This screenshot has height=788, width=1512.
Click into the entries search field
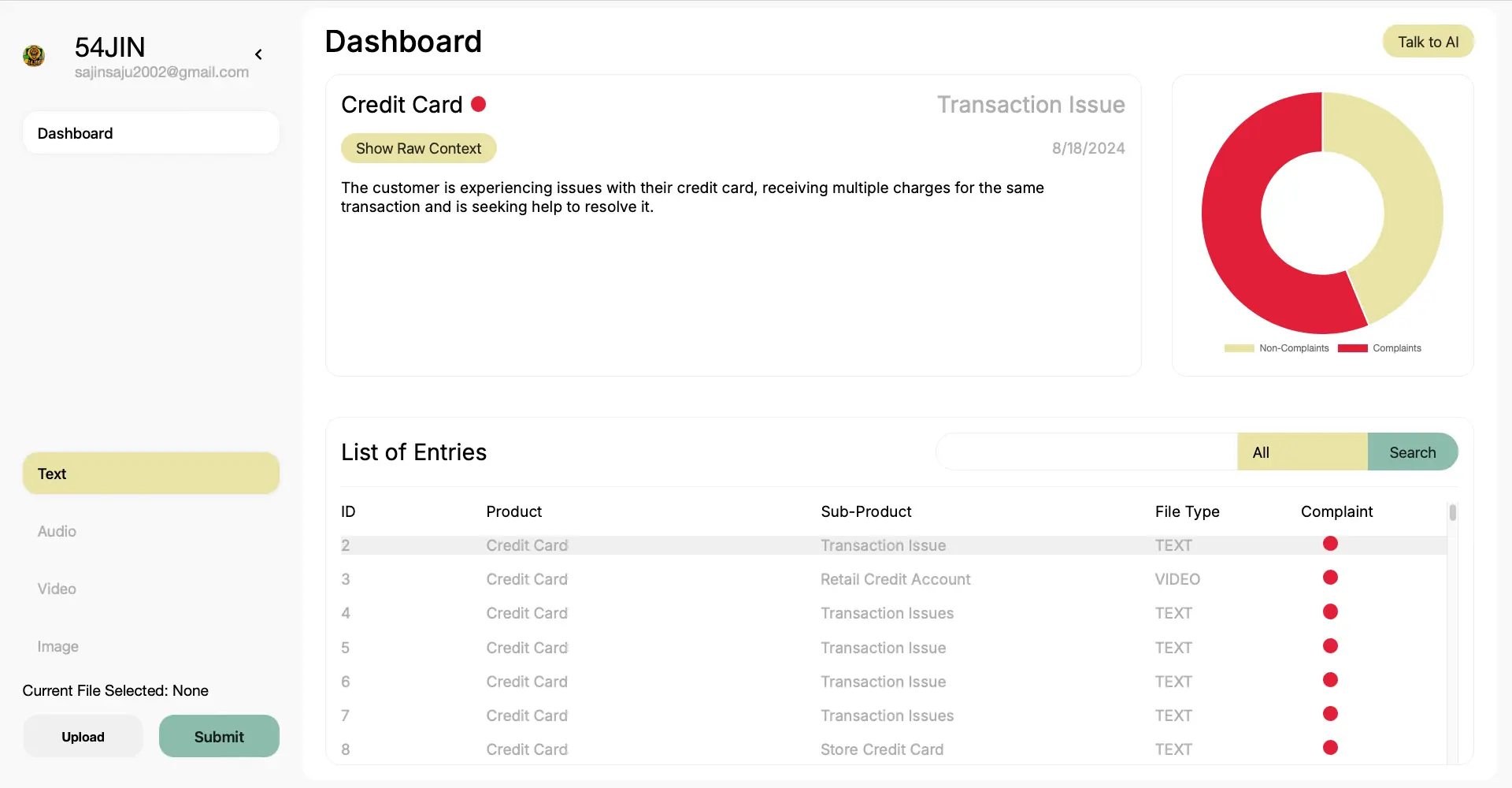(1086, 452)
